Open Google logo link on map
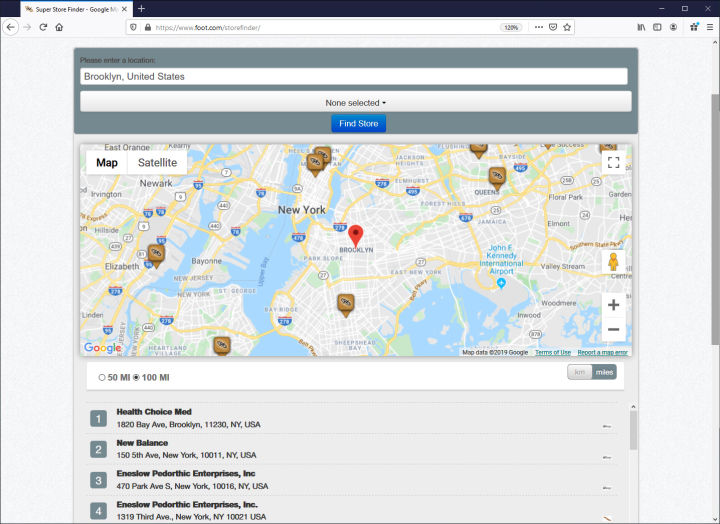 [x=102, y=348]
